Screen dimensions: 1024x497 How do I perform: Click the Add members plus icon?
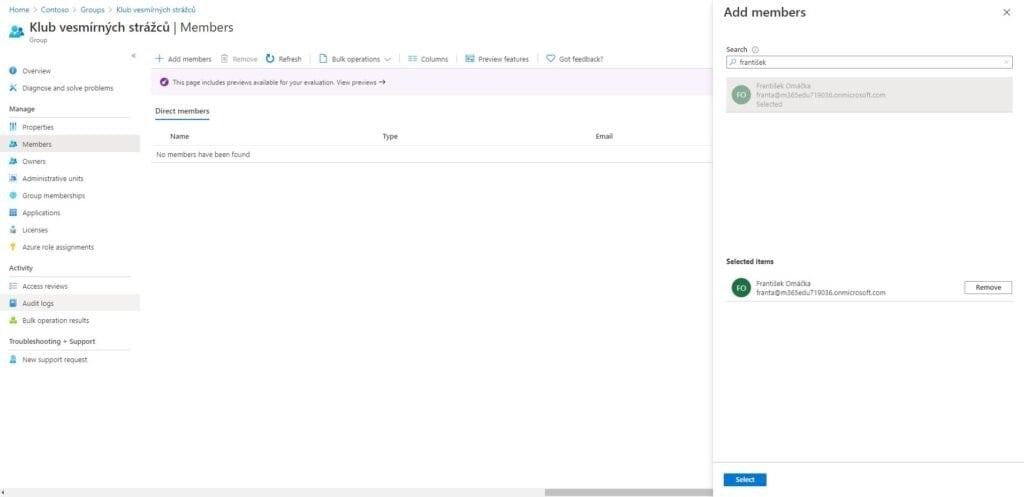click(159, 59)
